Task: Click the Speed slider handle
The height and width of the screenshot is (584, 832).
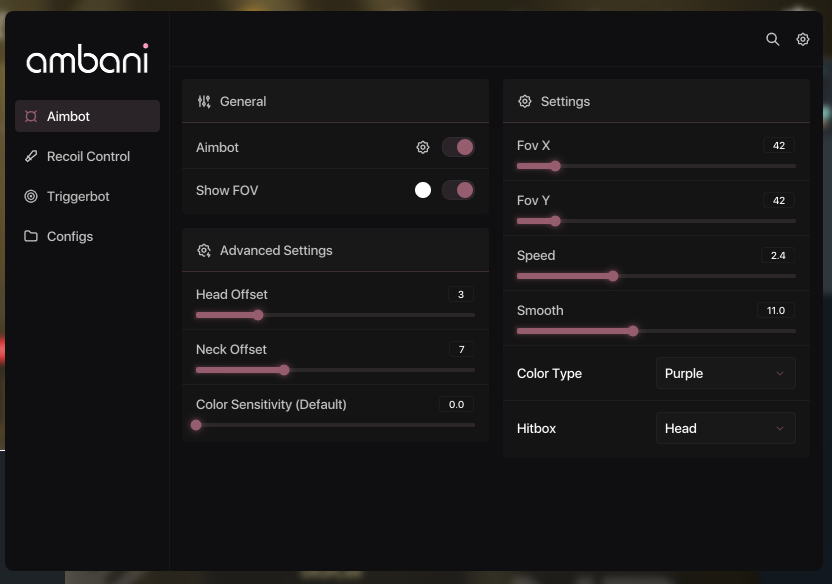Action: click(613, 276)
